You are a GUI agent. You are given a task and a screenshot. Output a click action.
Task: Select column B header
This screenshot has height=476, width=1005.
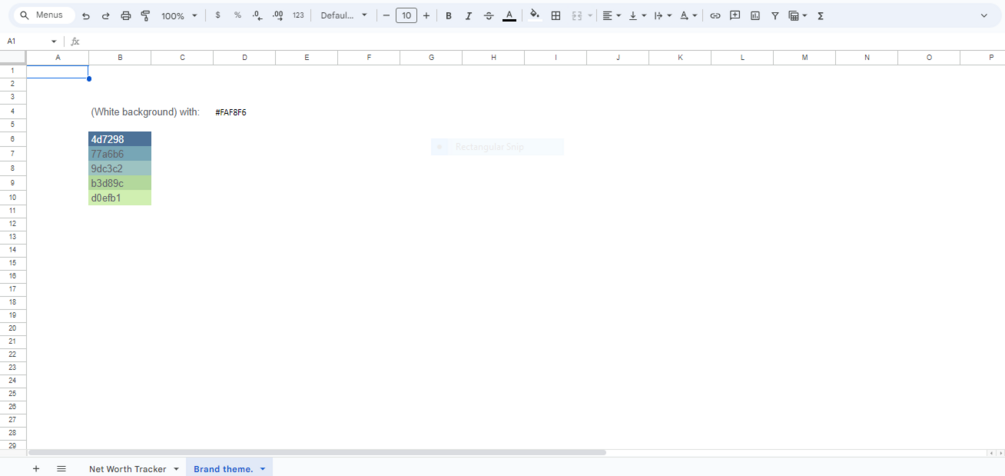pos(120,58)
